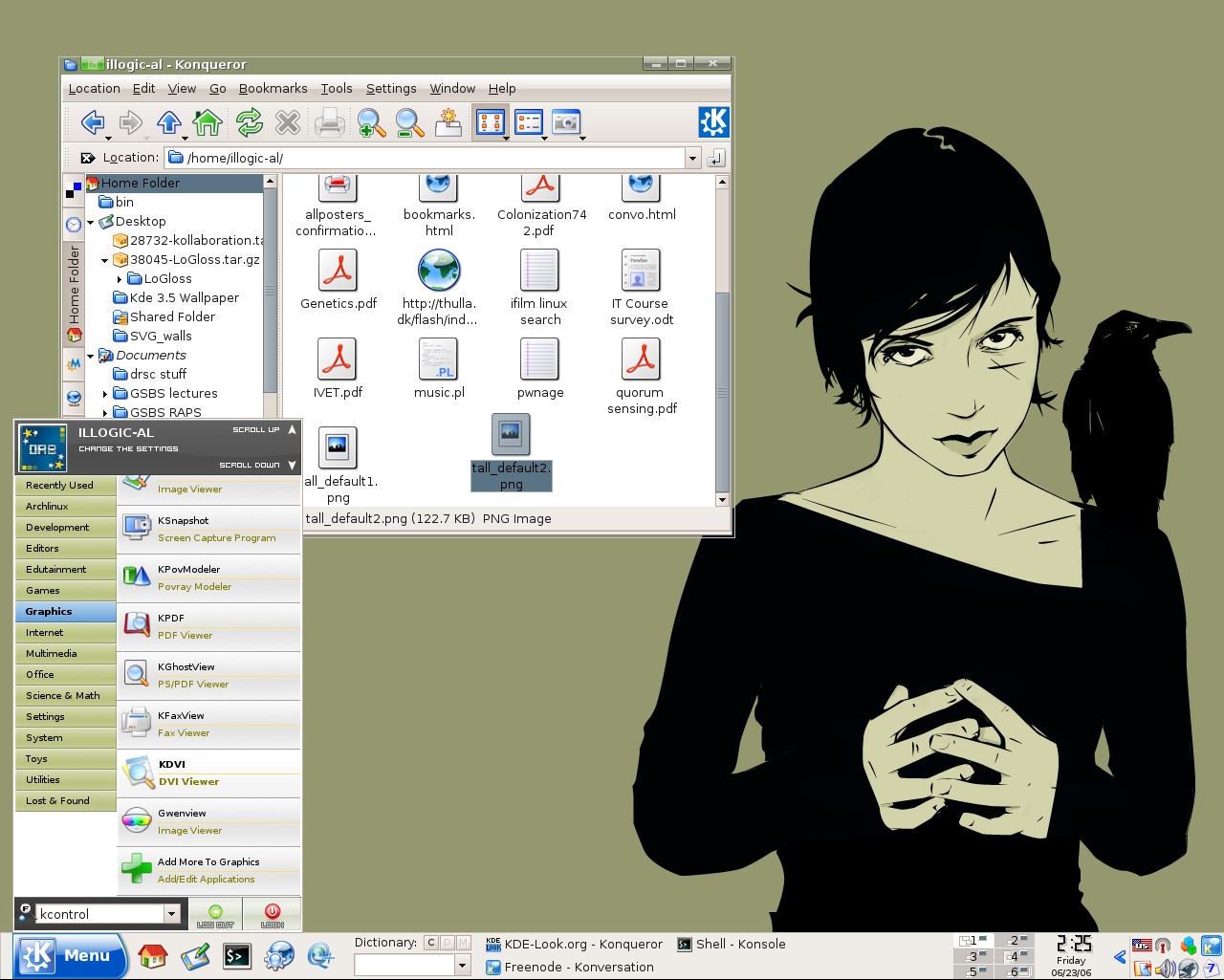The height and width of the screenshot is (980, 1224).
Task: Switch to Tree/List View mode
Action: point(528,122)
